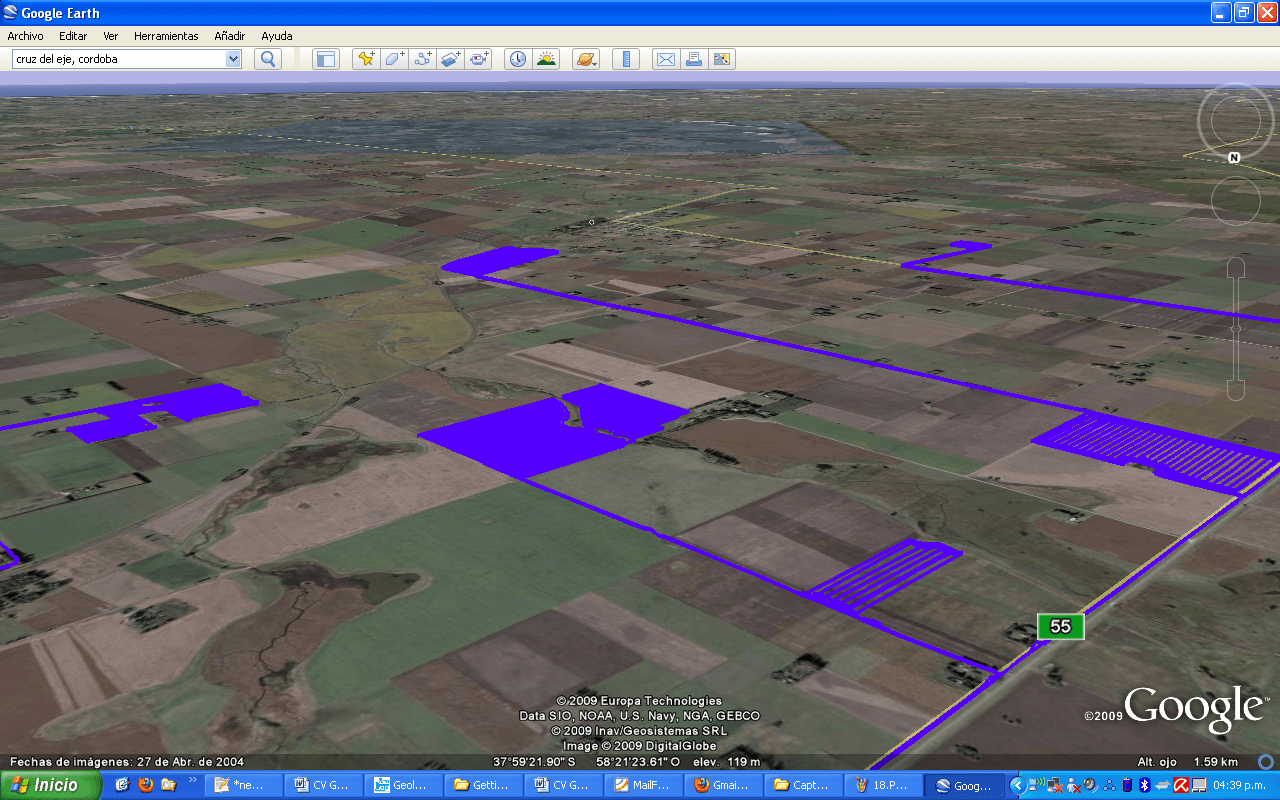Screen dimensions: 1280x800
Task: Add an image overlay
Action: (x=450, y=59)
